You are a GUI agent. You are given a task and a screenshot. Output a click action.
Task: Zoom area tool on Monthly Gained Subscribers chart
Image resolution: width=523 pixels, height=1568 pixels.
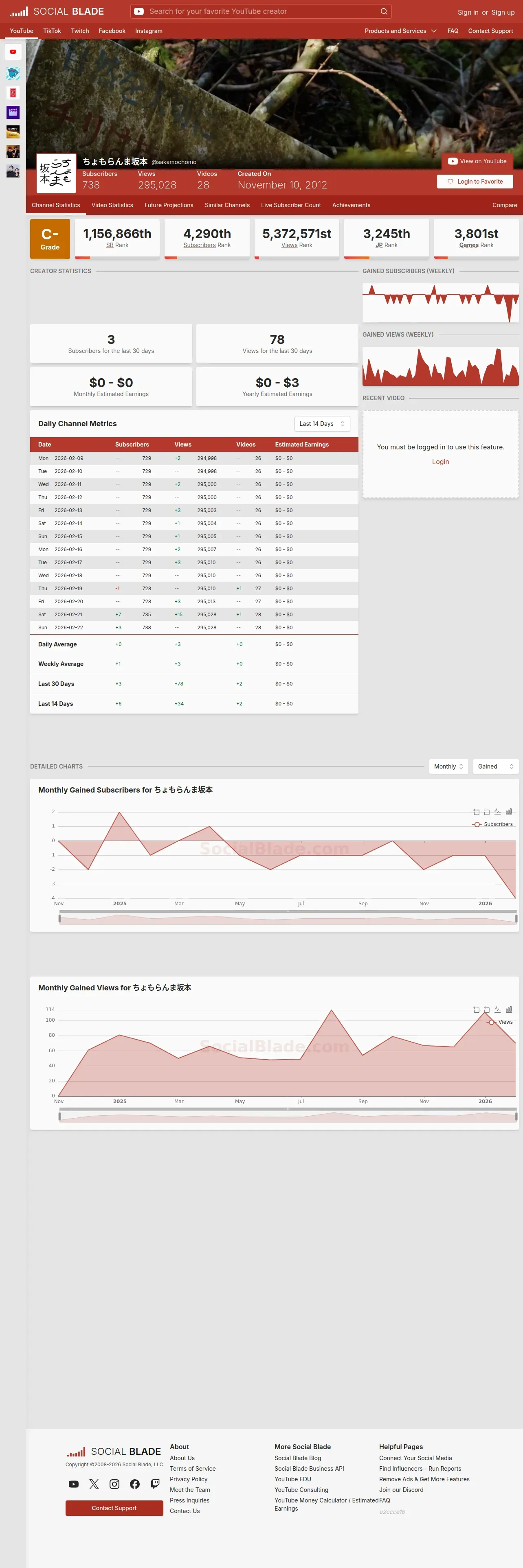pyautogui.click(x=476, y=812)
